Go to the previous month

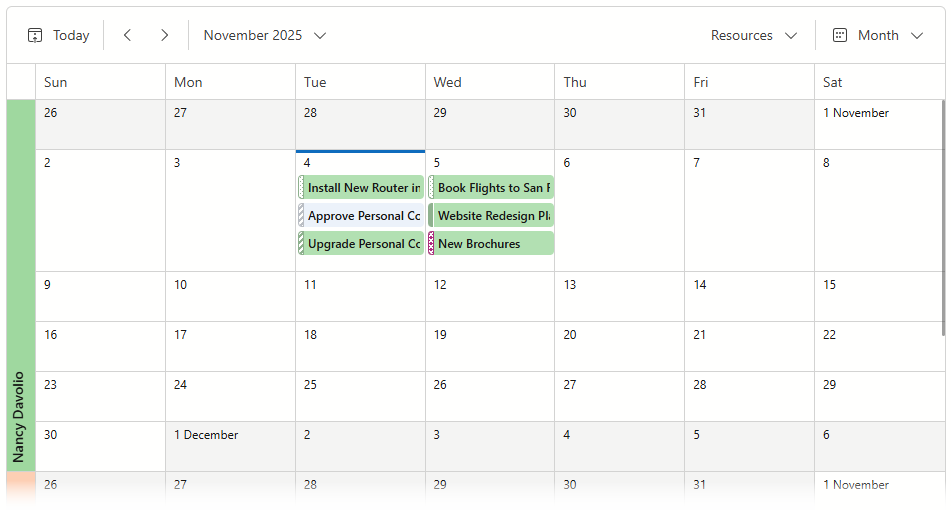coord(127,35)
